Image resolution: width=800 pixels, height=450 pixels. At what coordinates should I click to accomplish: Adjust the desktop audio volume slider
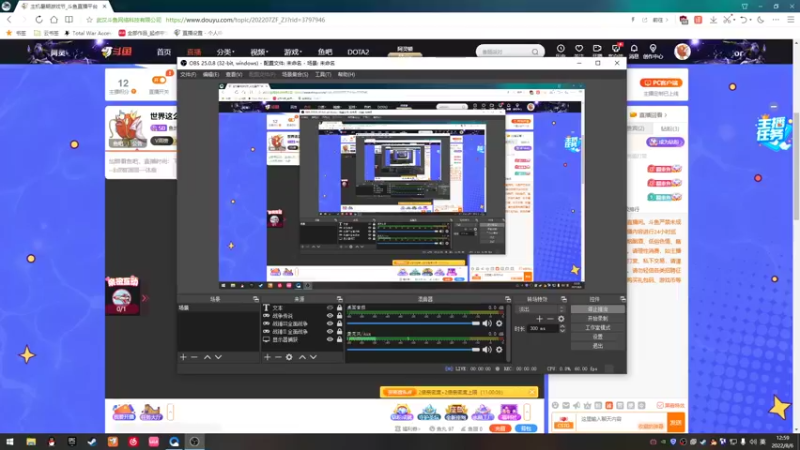coord(414,323)
